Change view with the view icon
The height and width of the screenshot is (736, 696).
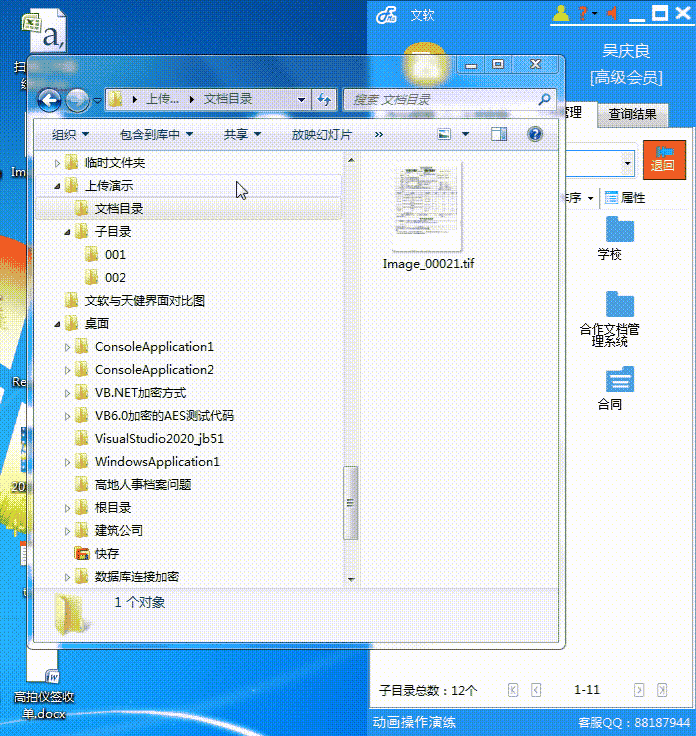coord(444,134)
